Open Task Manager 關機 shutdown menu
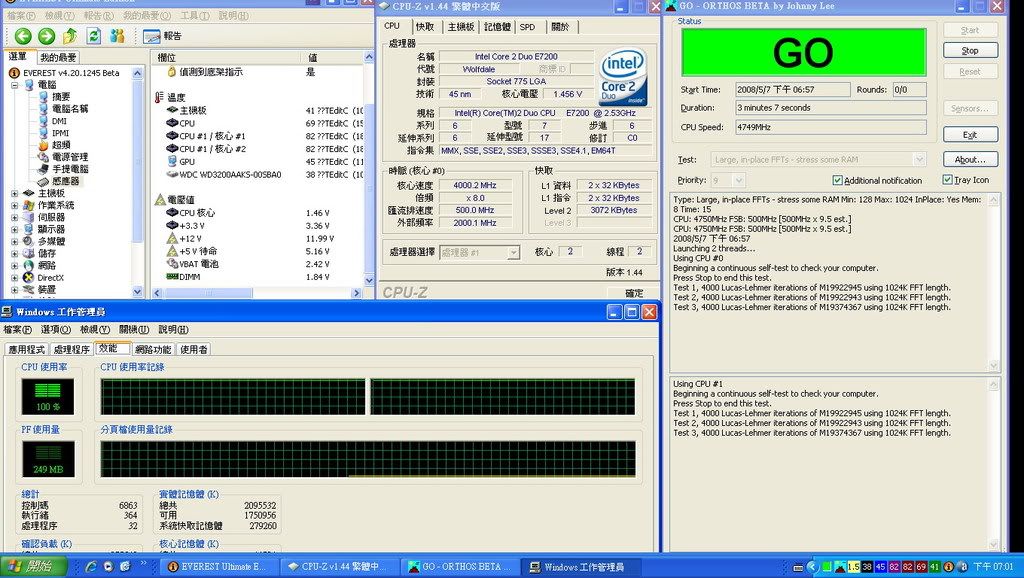 [x=134, y=330]
